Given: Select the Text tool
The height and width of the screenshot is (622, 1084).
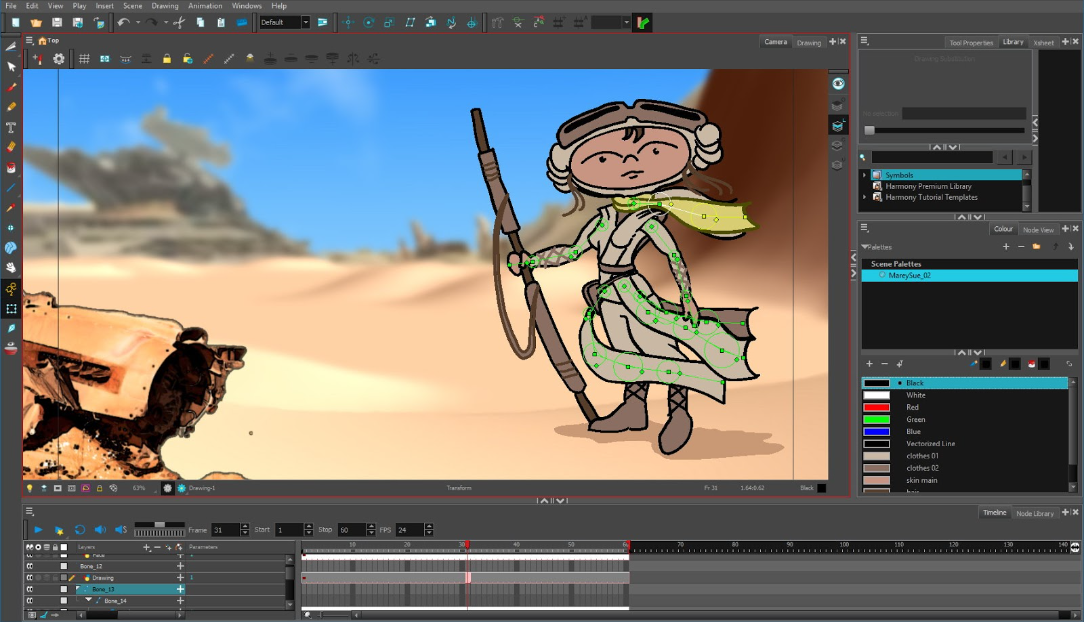Looking at the screenshot, I should [11, 127].
